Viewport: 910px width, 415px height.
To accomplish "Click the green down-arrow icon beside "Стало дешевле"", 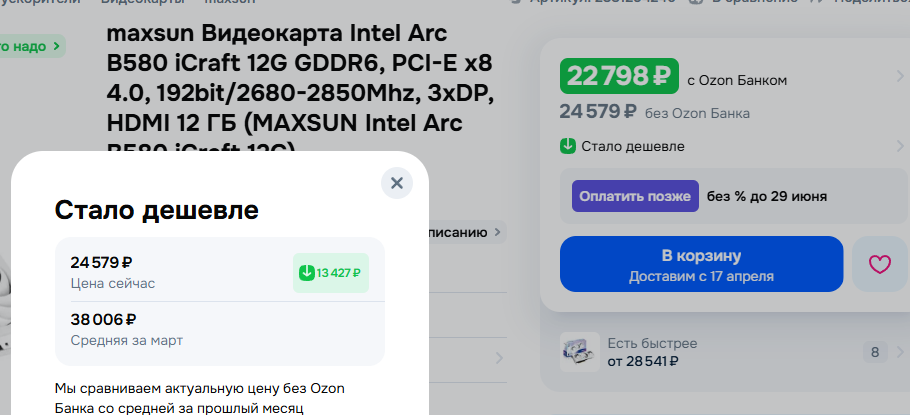I will coord(568,146).
